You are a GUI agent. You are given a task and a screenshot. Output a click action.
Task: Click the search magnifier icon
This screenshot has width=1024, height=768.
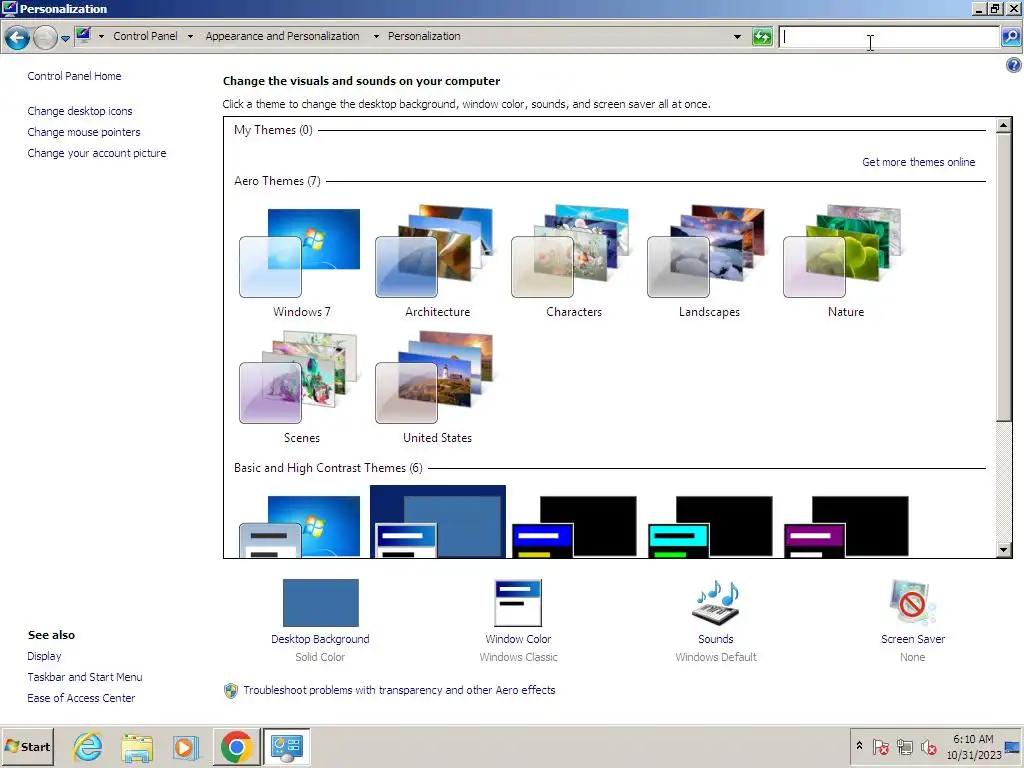pos(1011,37)
